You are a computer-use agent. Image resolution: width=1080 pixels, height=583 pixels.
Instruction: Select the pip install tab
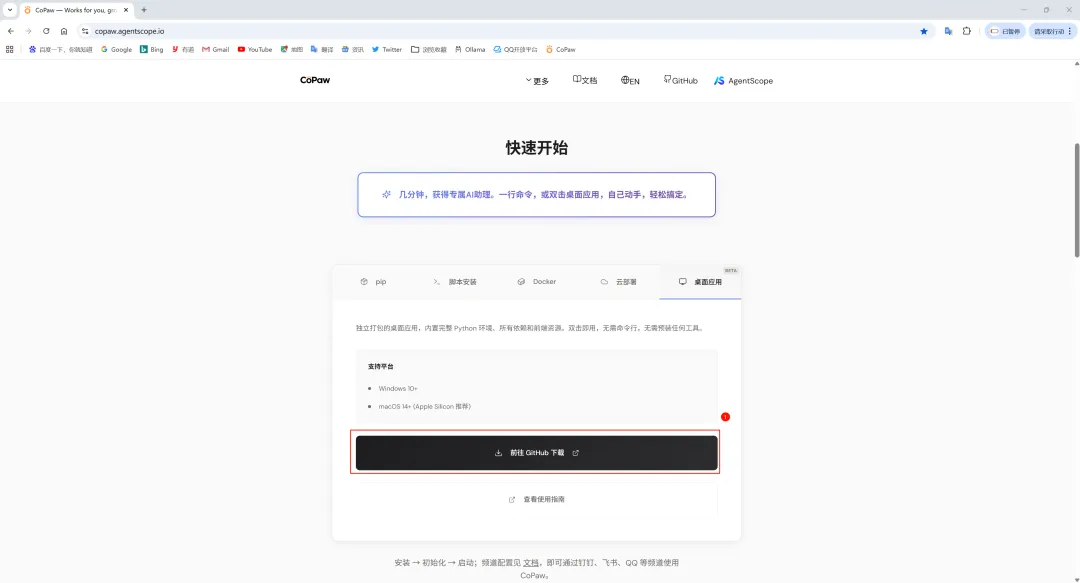[373, 282]
